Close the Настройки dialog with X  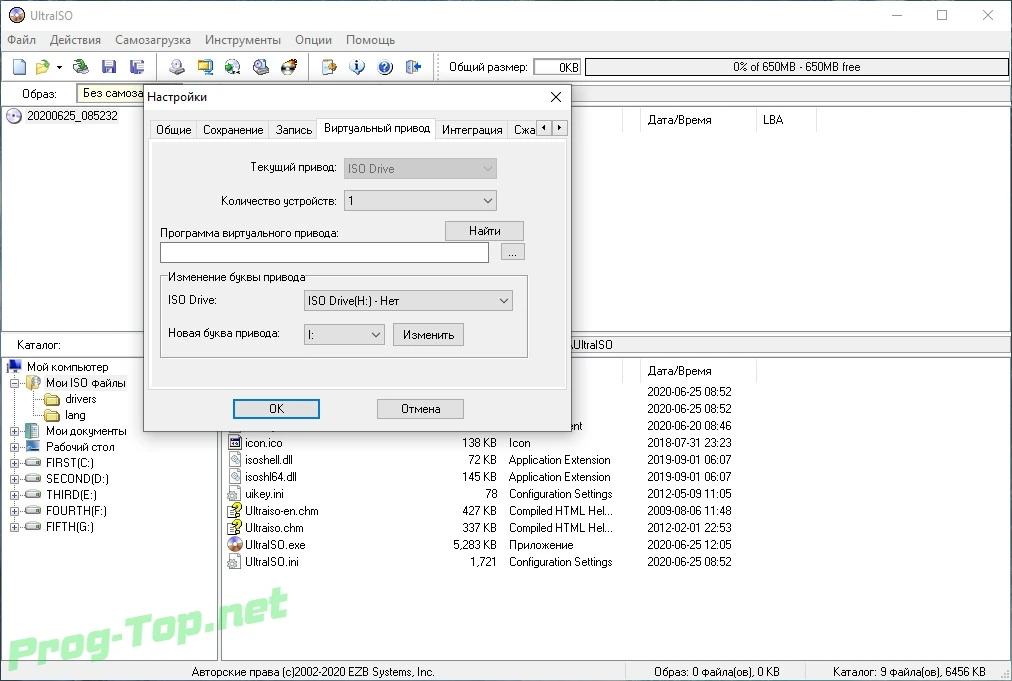[556, 97]
